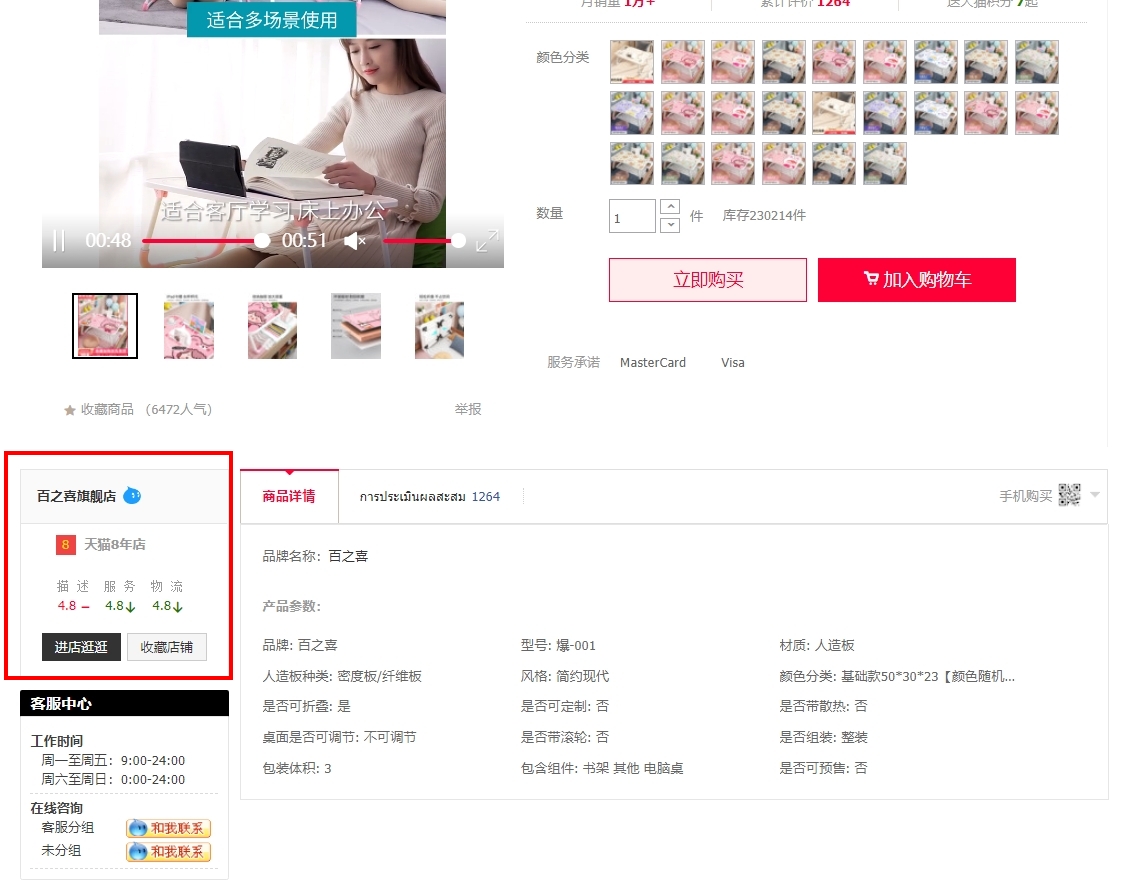Click the video progress bar
Image resolution: width=1131 pixels, height=882 pixels.
pos(200,241)
